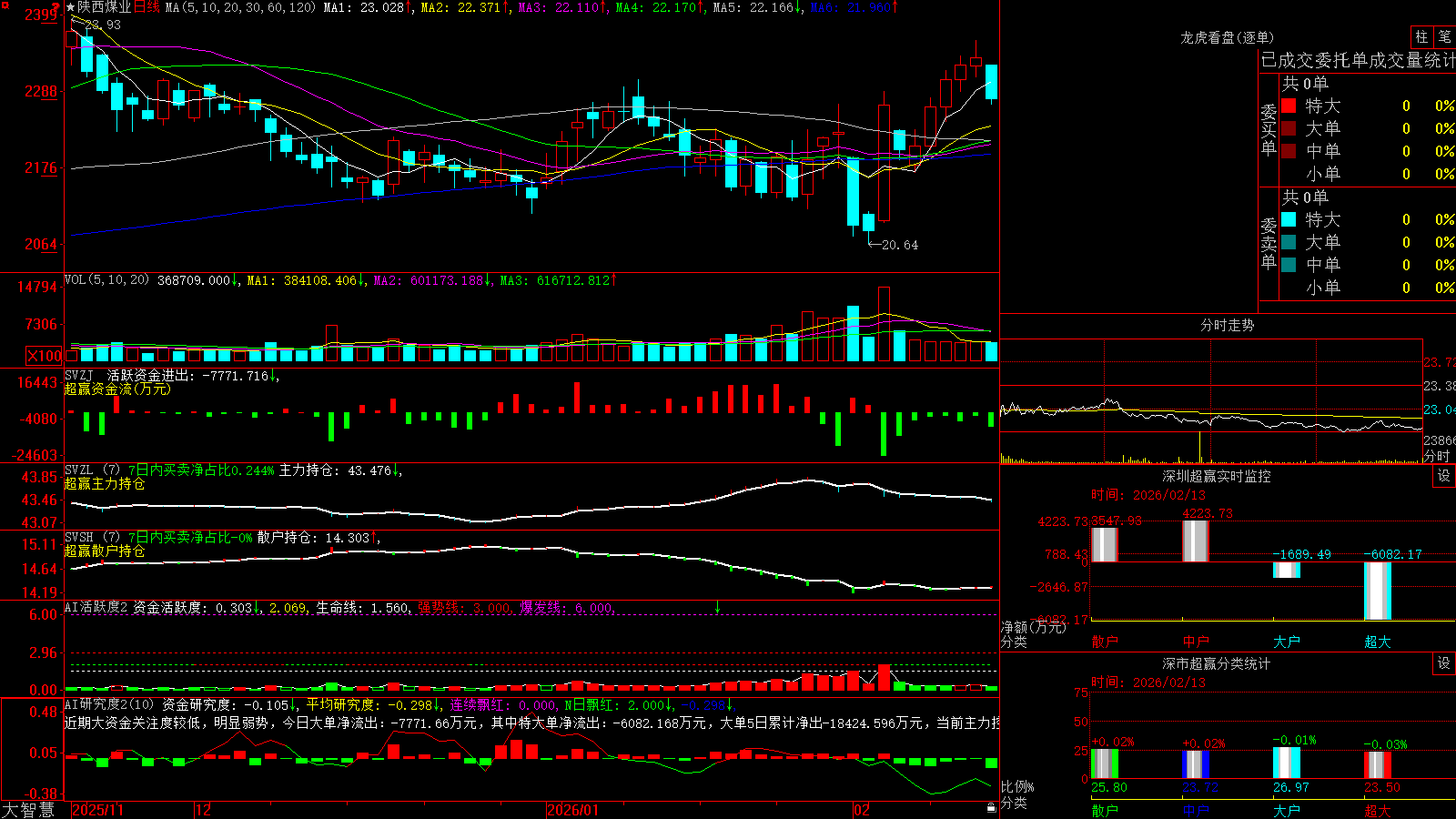Screen dimensions: 1456x819
Task: Click the red 特大 buy-order color swatch
Action: pos(1289,106)
